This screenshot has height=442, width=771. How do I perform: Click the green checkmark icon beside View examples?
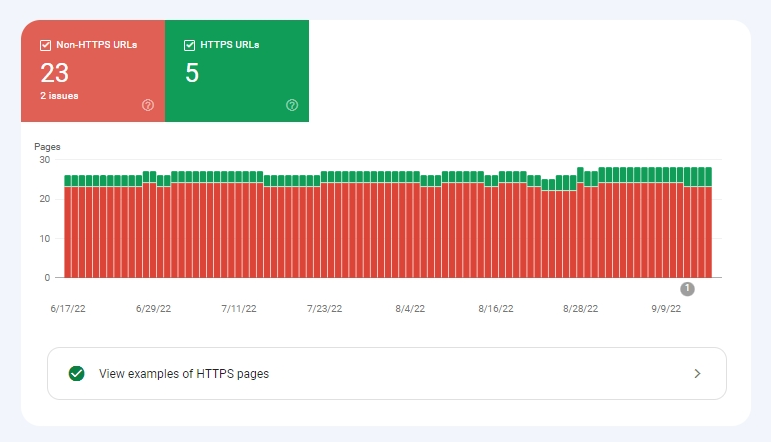tap(77, 374)
